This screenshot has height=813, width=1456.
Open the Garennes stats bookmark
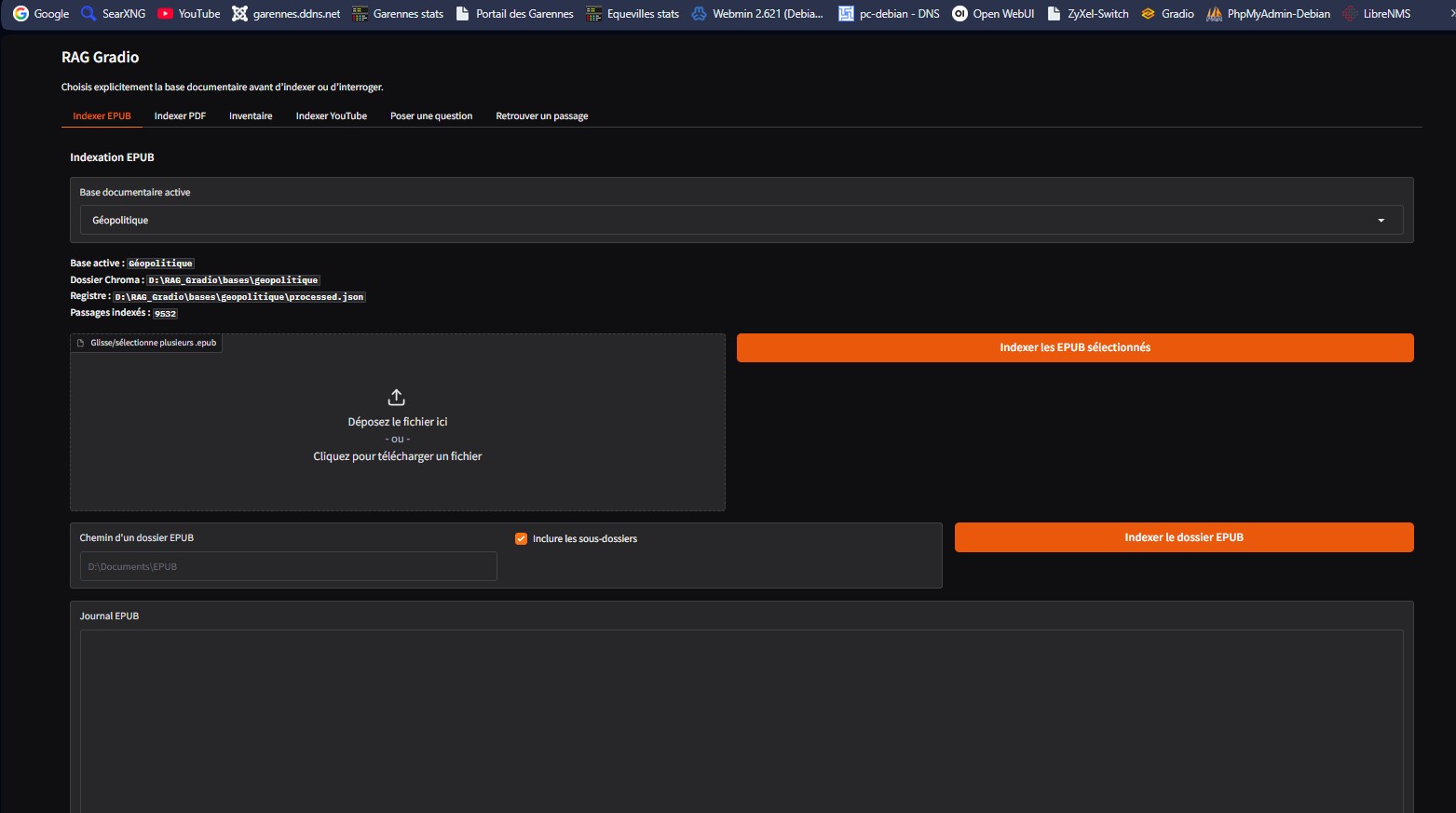[x=398, y=14]
